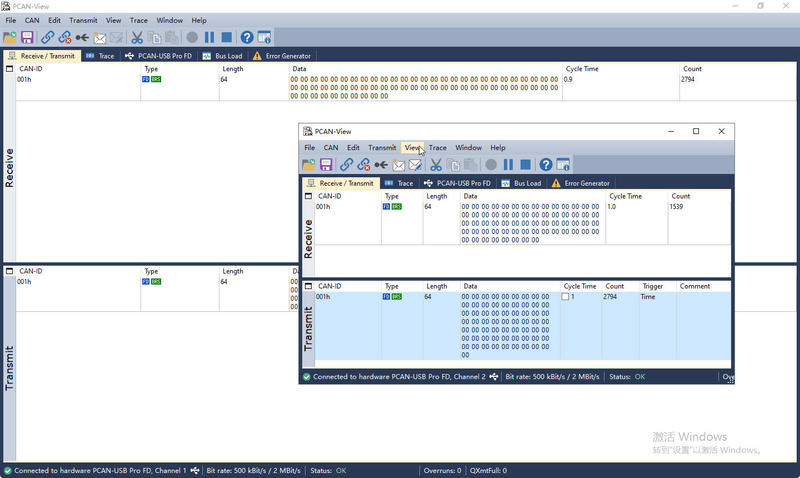Click box beside CAN-ID in background Transmit header
Image resolution: width=800 pixels, height=478 pixels.
click(9, 271)
